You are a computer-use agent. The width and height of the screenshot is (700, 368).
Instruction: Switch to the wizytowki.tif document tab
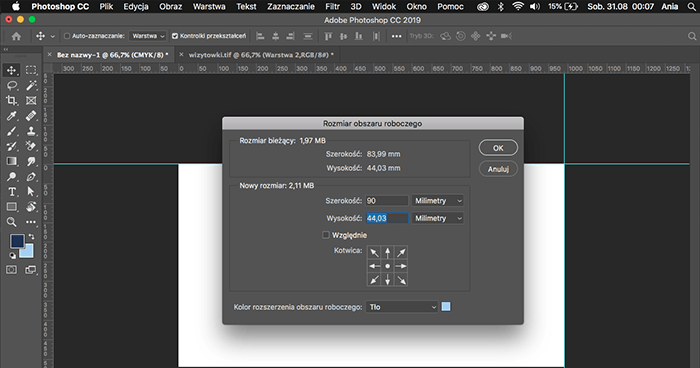click(x=261, y=55)
